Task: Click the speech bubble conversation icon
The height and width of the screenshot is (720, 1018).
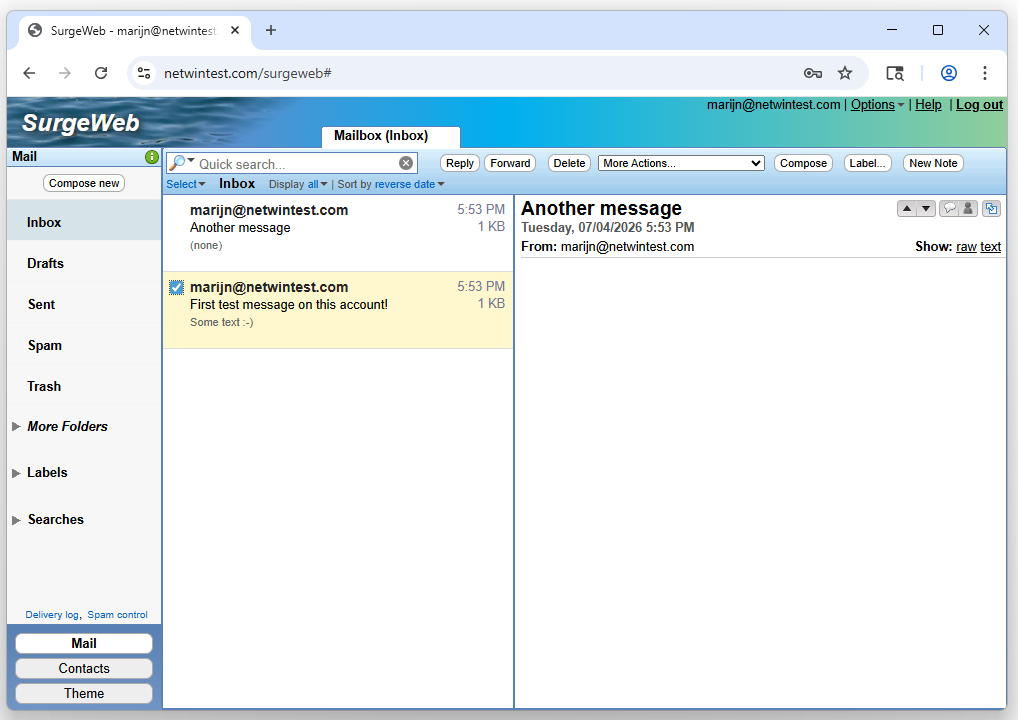Action: point(949,209)
